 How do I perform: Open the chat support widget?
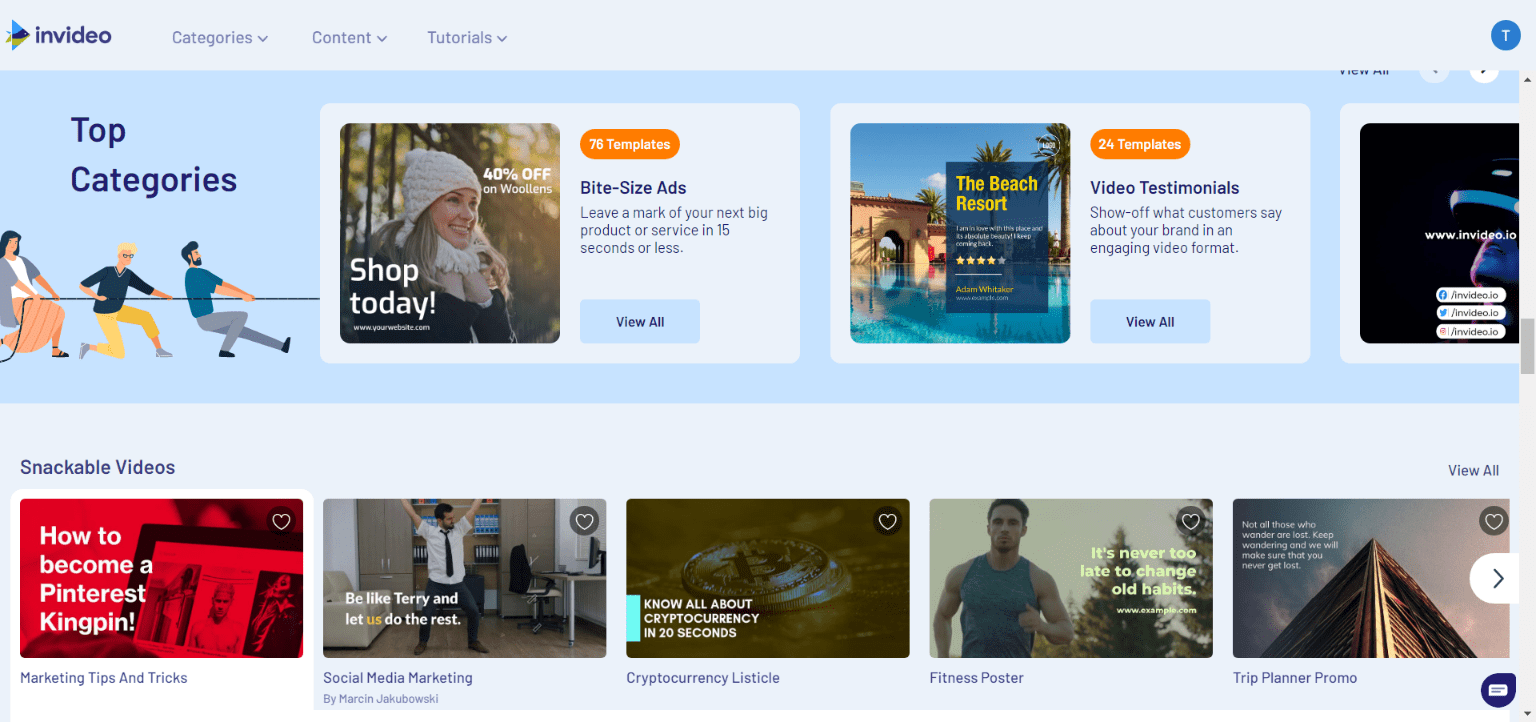pyautogui.click(x=1498, y=690)
